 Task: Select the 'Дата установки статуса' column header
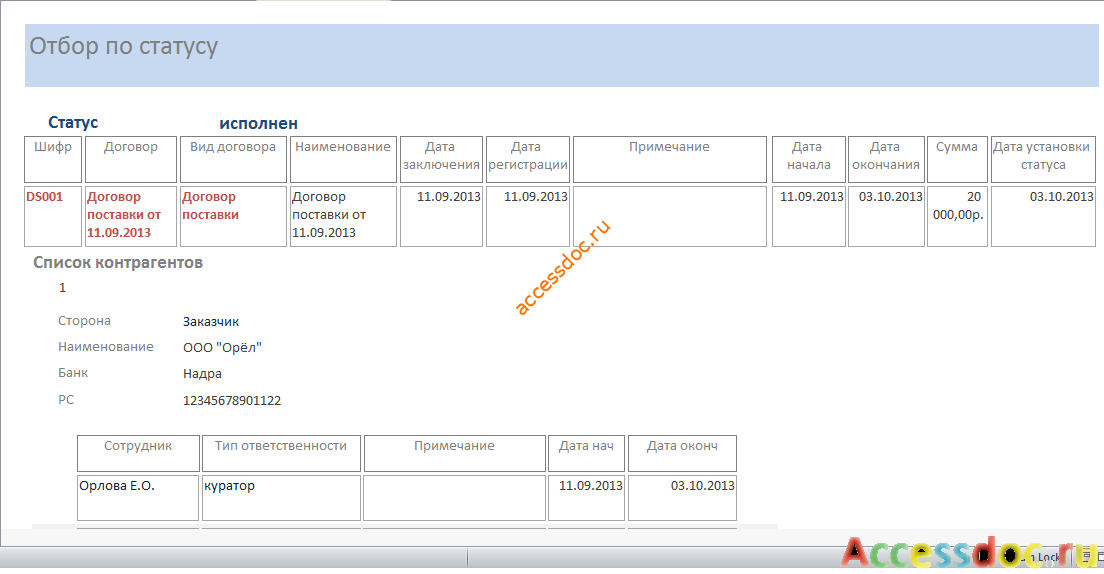tap(1043, 159)
